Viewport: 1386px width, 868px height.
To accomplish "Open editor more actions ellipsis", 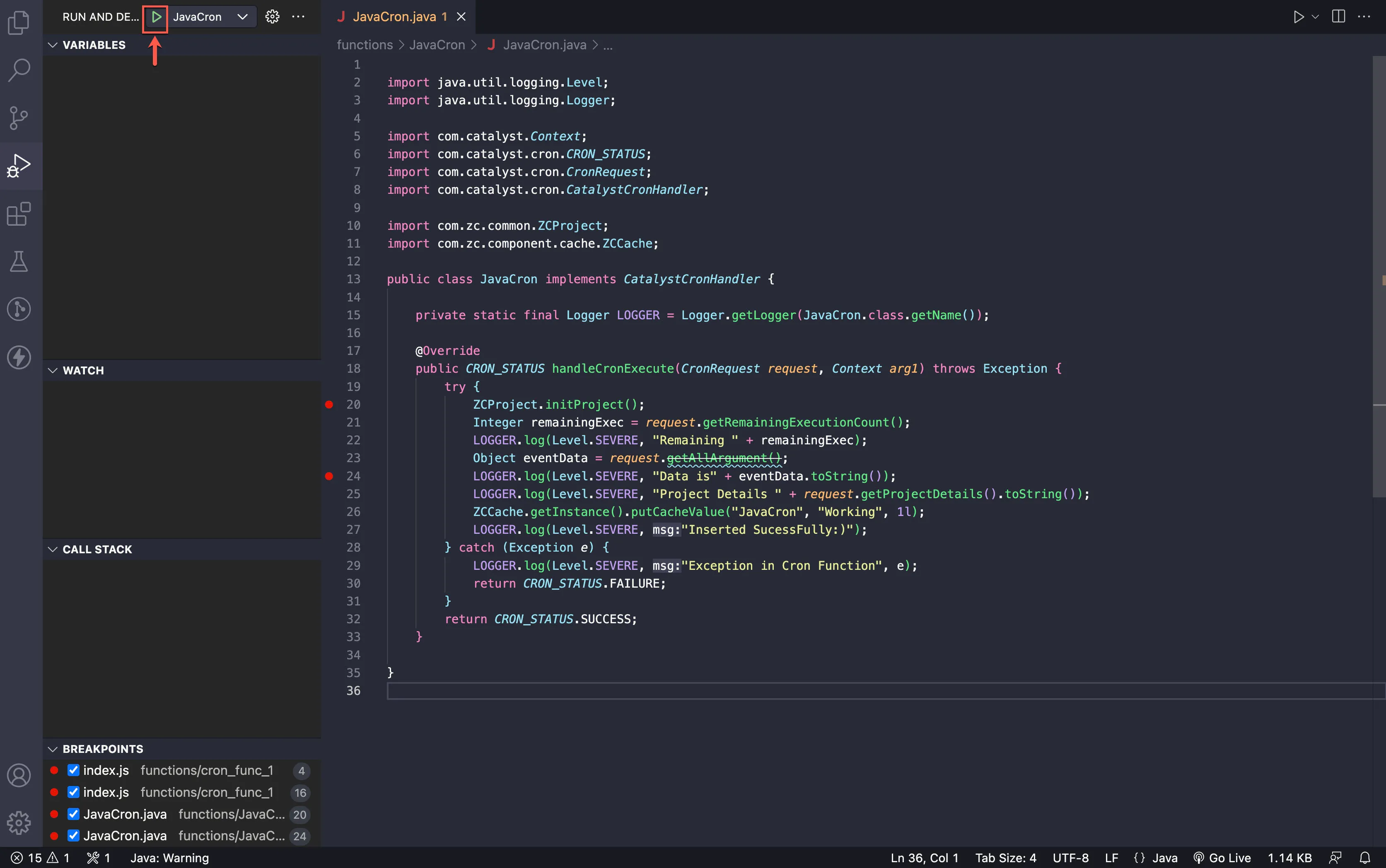I will click(1364, 17).
